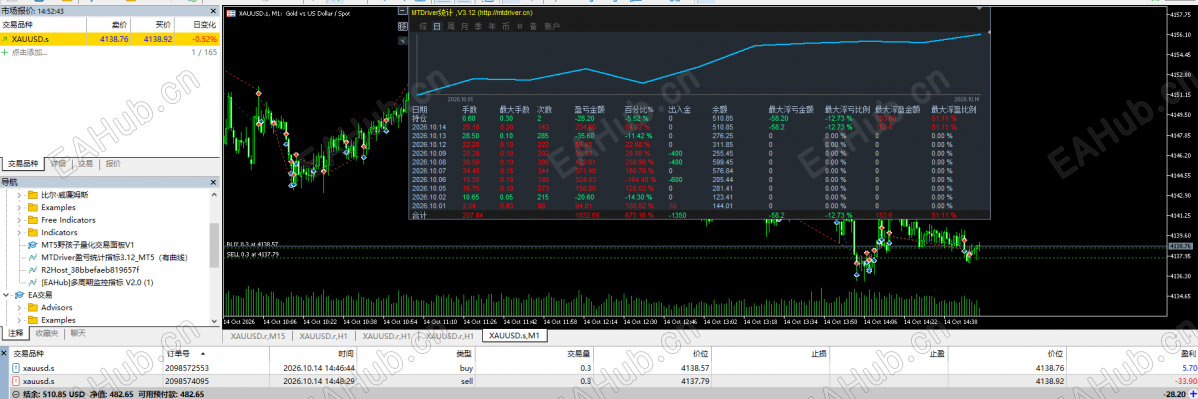Expand the 比尔·威廉姆斯 folder

tap(20, 195)
